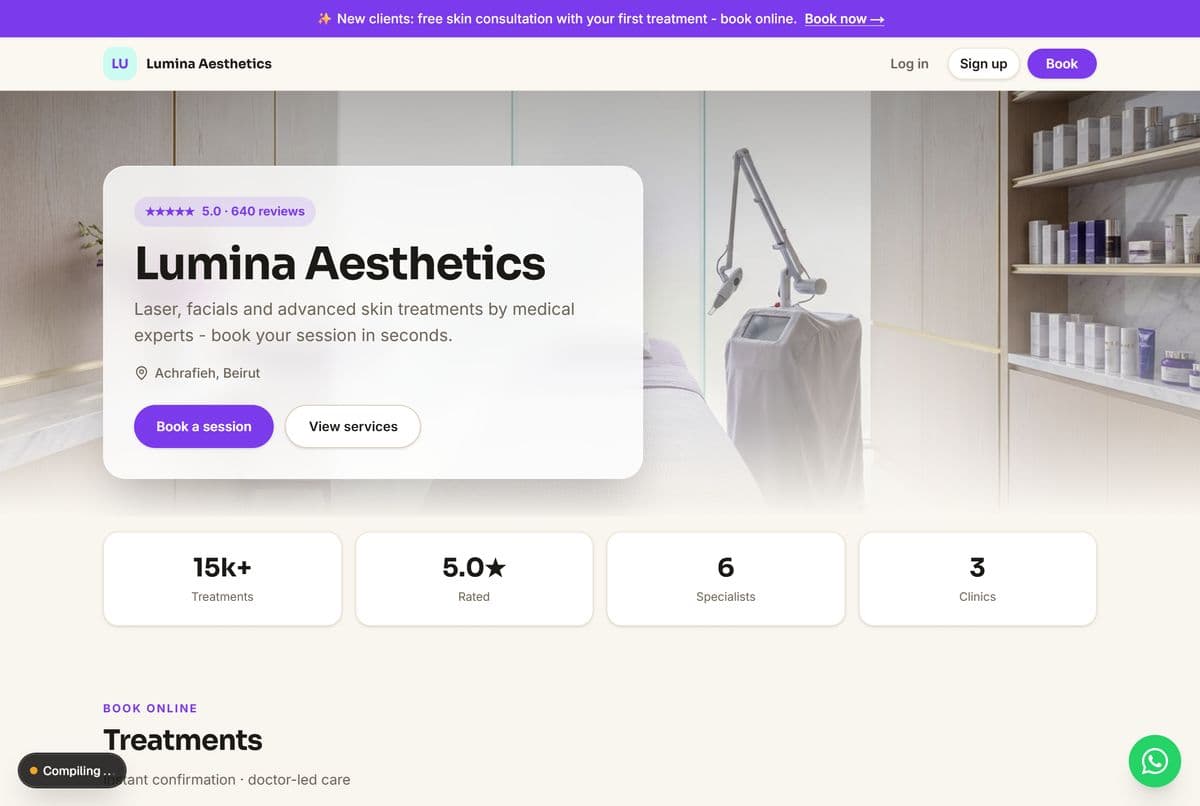The image size is (1200, 806).
Task: Open the Log in page
Action: coord(909,63)
